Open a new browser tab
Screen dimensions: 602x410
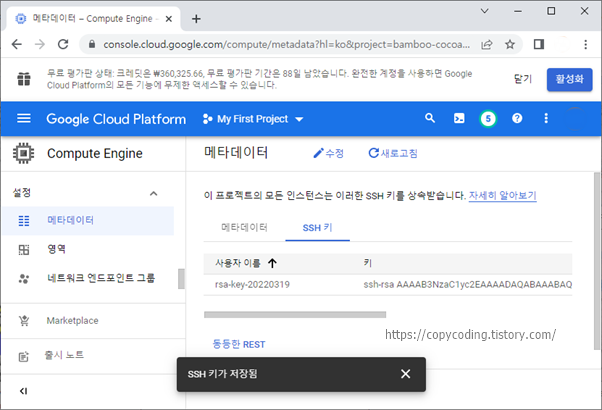(x=196, y=19)
